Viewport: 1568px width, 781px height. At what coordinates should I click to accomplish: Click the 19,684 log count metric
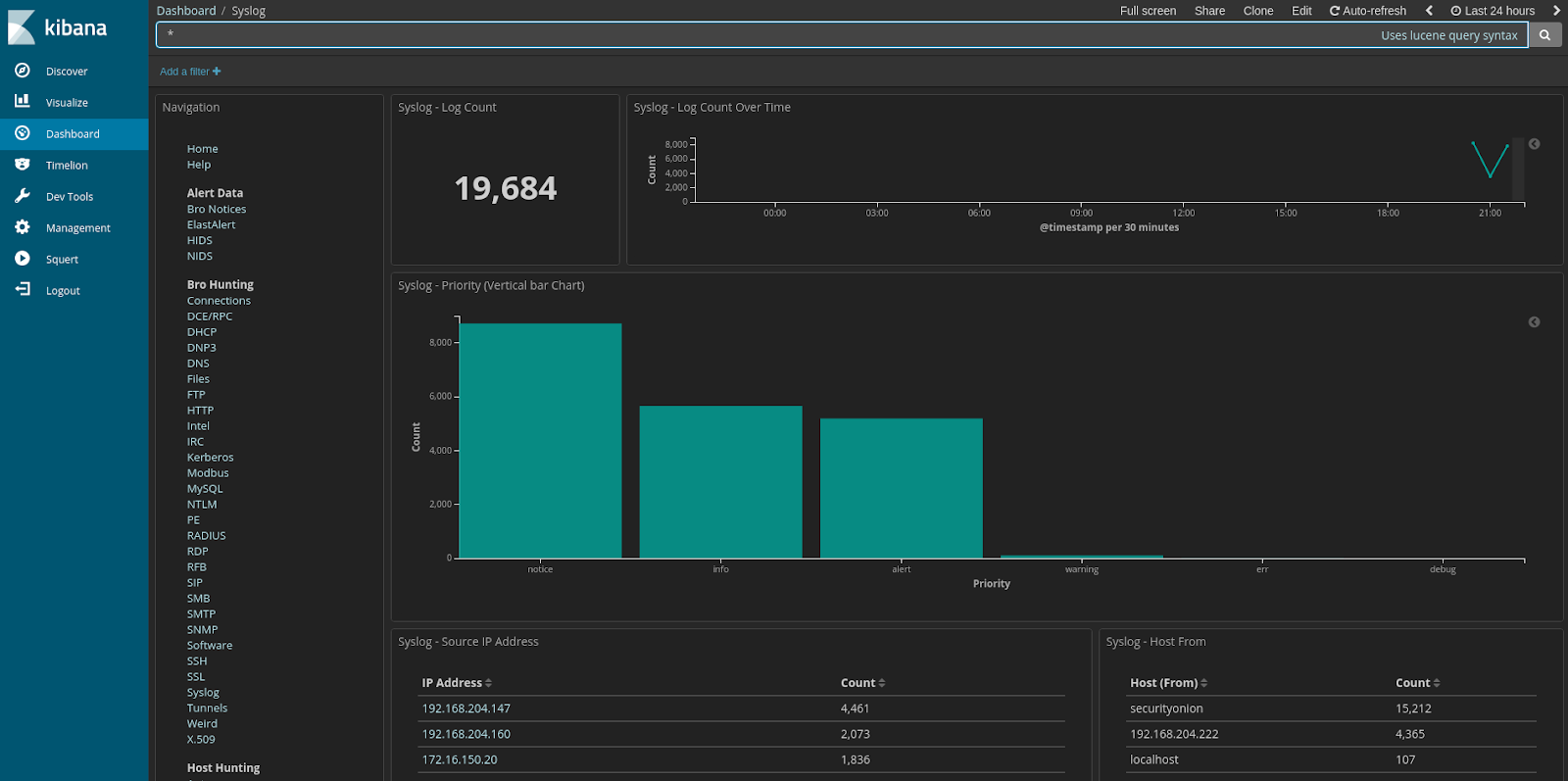click(x=506, y=188)
